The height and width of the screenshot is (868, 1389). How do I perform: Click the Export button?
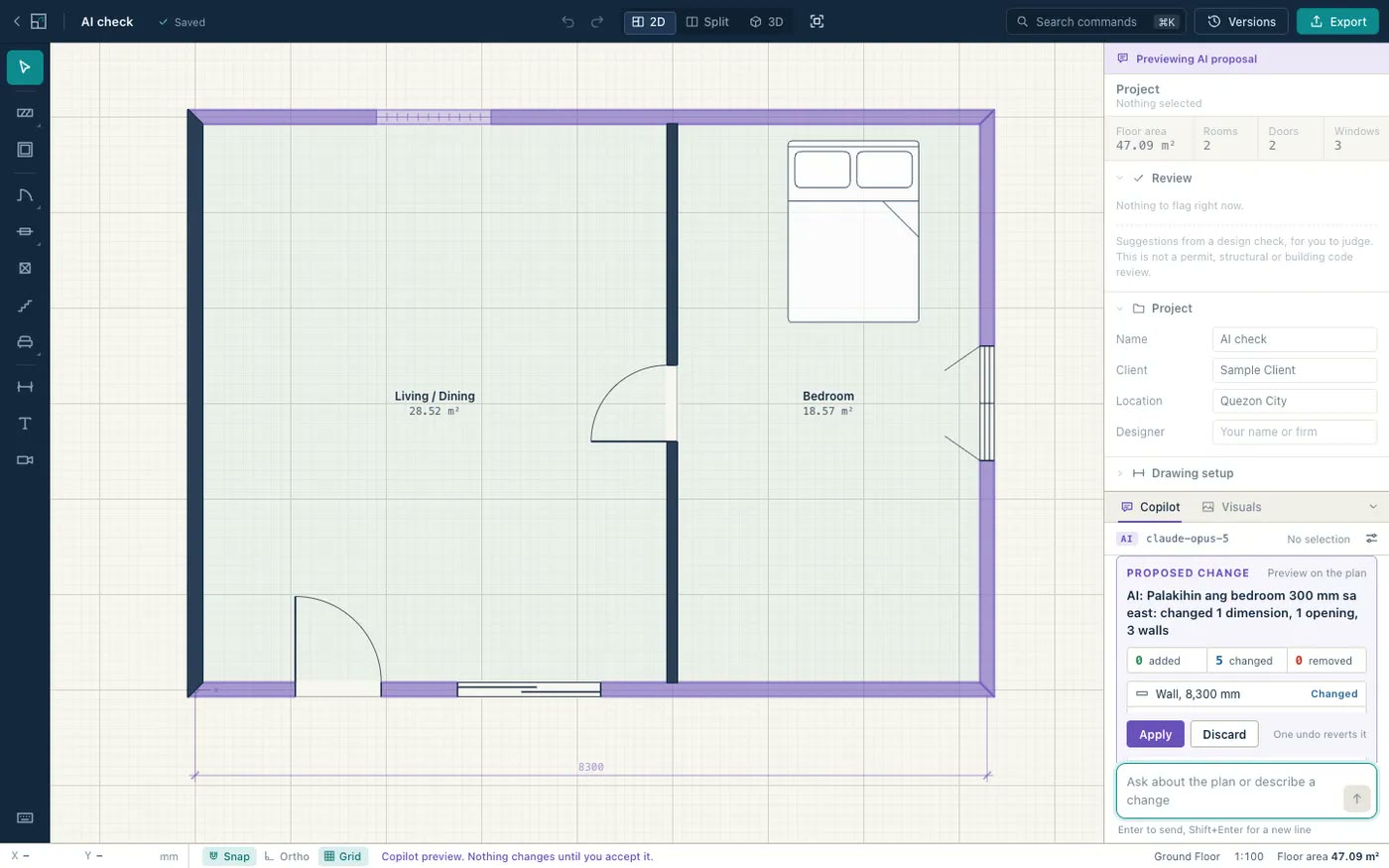[x=1337, y=22]
